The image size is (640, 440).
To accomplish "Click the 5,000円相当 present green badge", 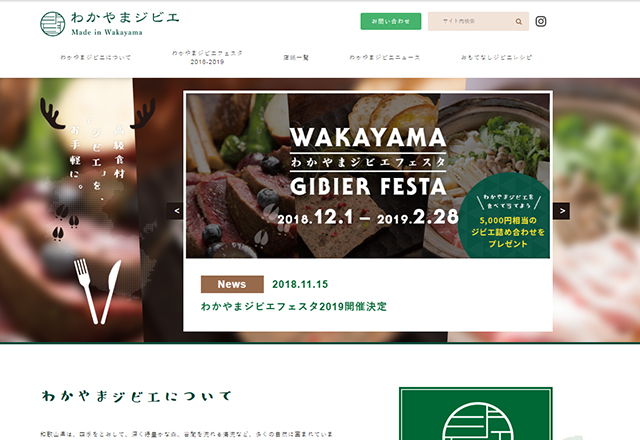I will [507, 218].
